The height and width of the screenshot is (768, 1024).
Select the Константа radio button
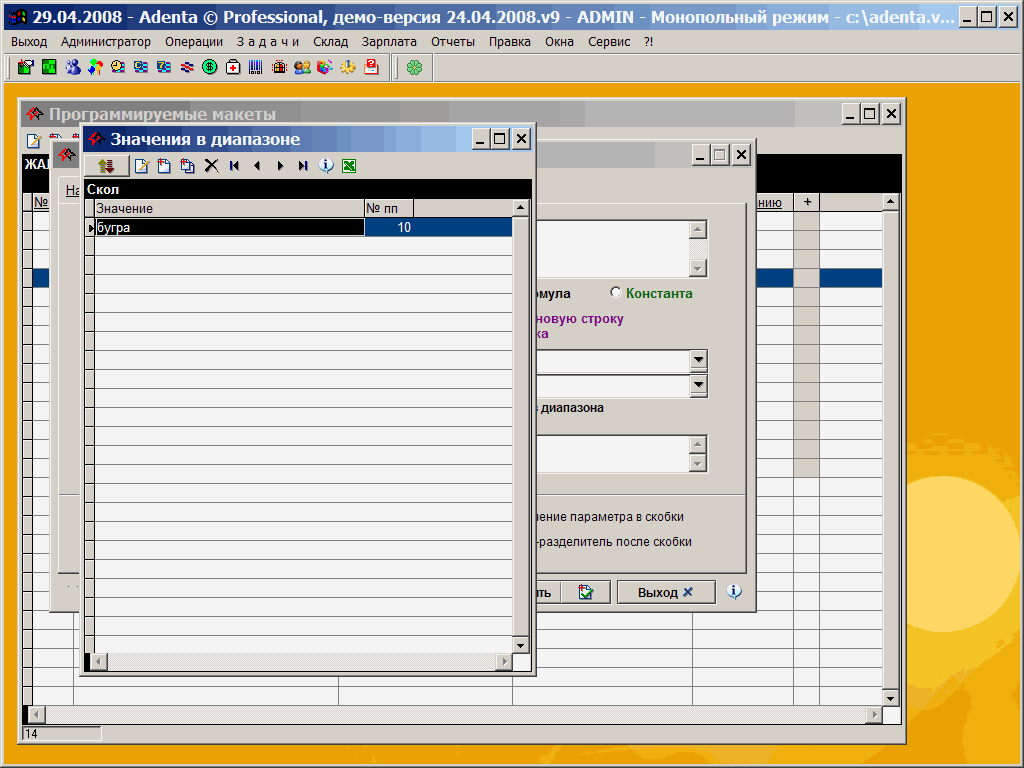[616, 293]
